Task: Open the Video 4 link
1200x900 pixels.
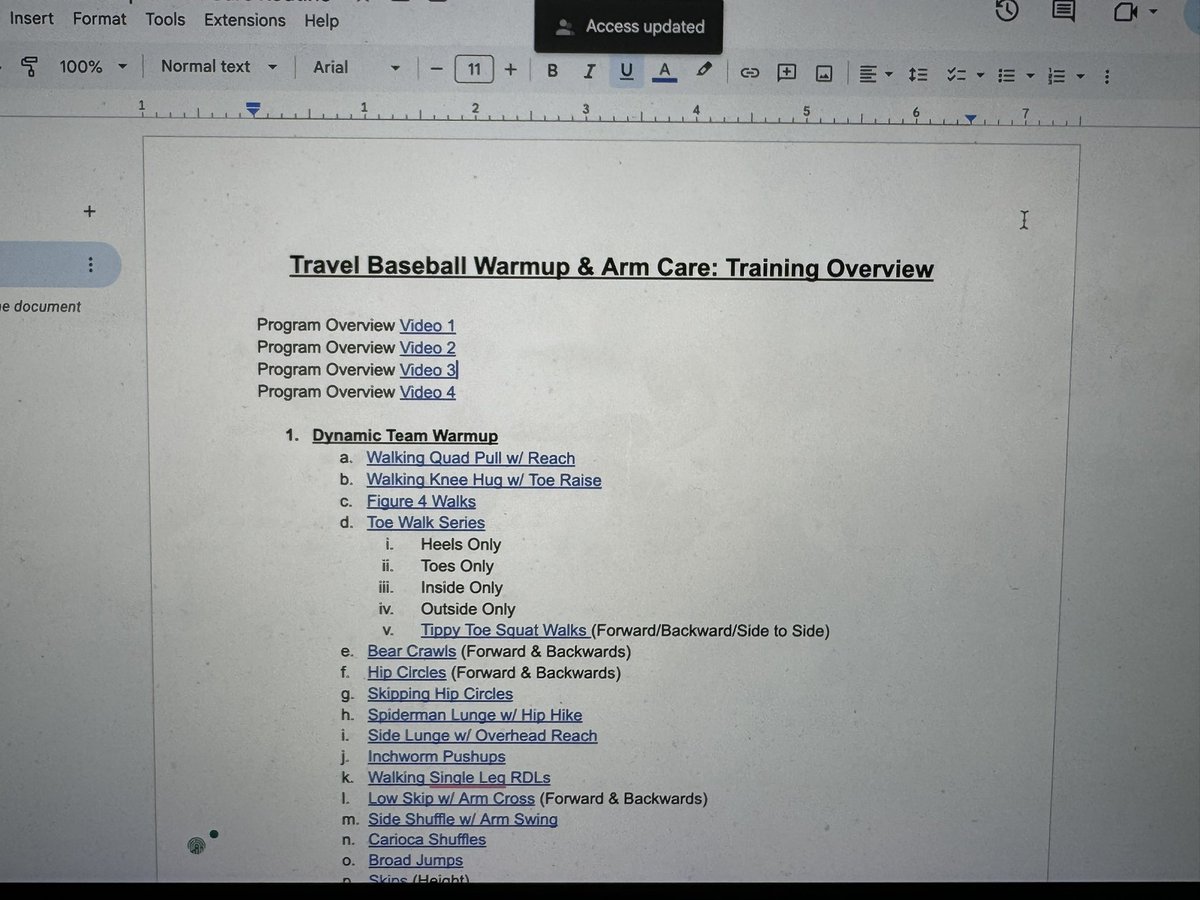Action: (x=428, y=392)
